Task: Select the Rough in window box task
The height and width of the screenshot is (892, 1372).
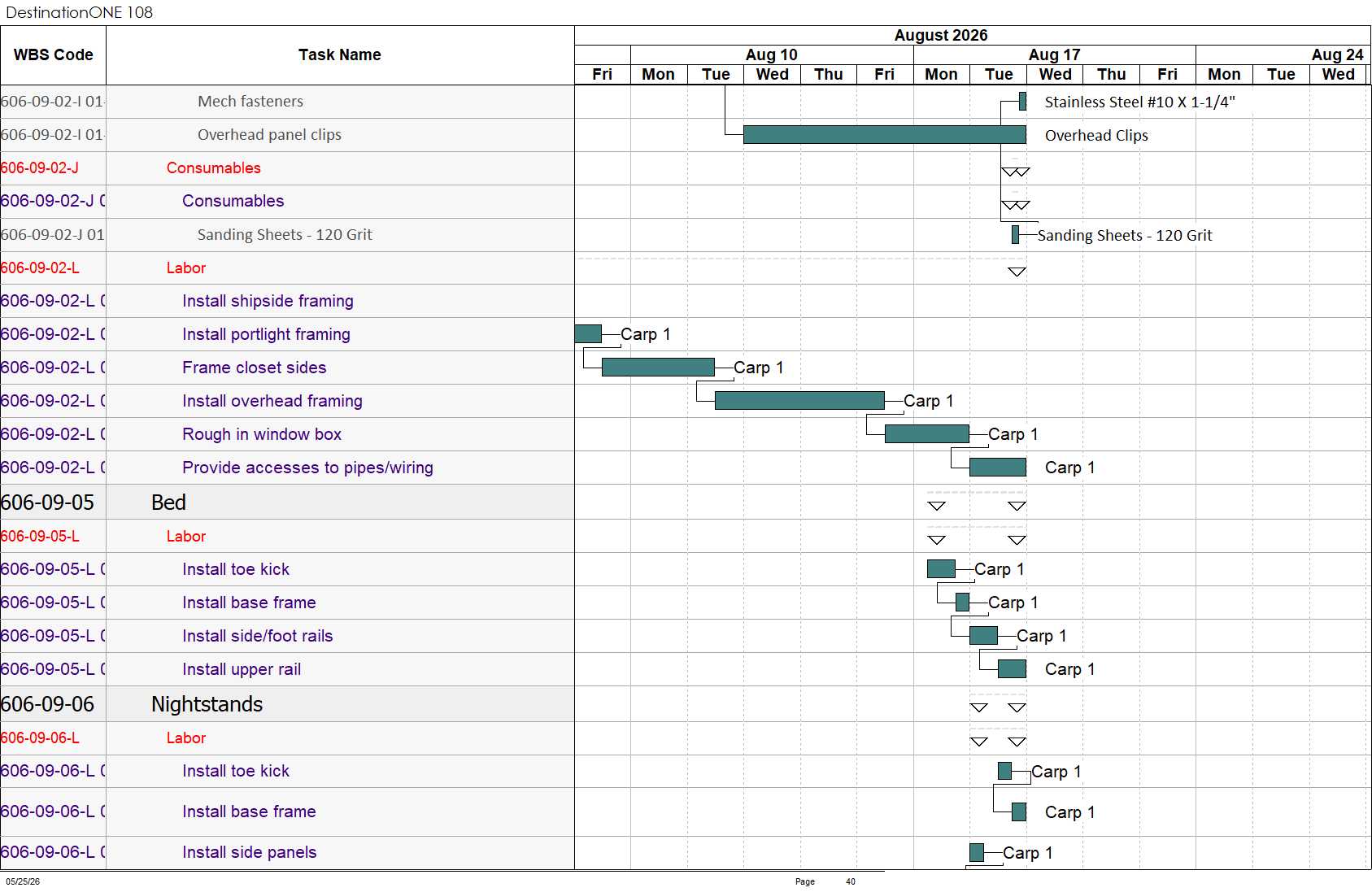Action: 262,435
